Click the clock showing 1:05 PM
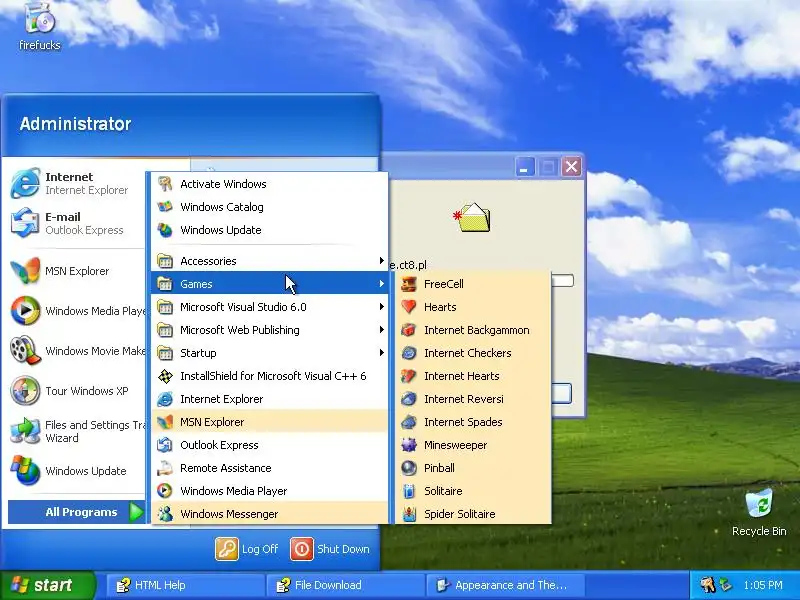 tap(763, 585)
